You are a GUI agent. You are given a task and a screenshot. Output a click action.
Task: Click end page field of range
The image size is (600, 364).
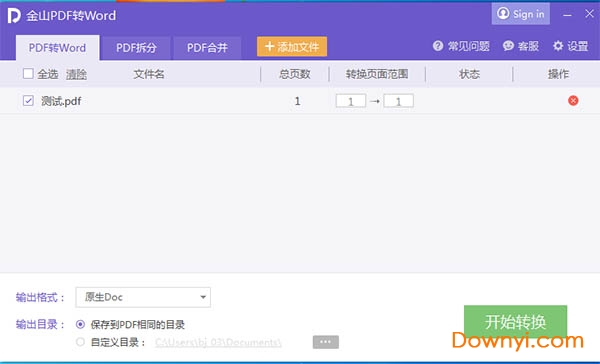tap(398, 101)
